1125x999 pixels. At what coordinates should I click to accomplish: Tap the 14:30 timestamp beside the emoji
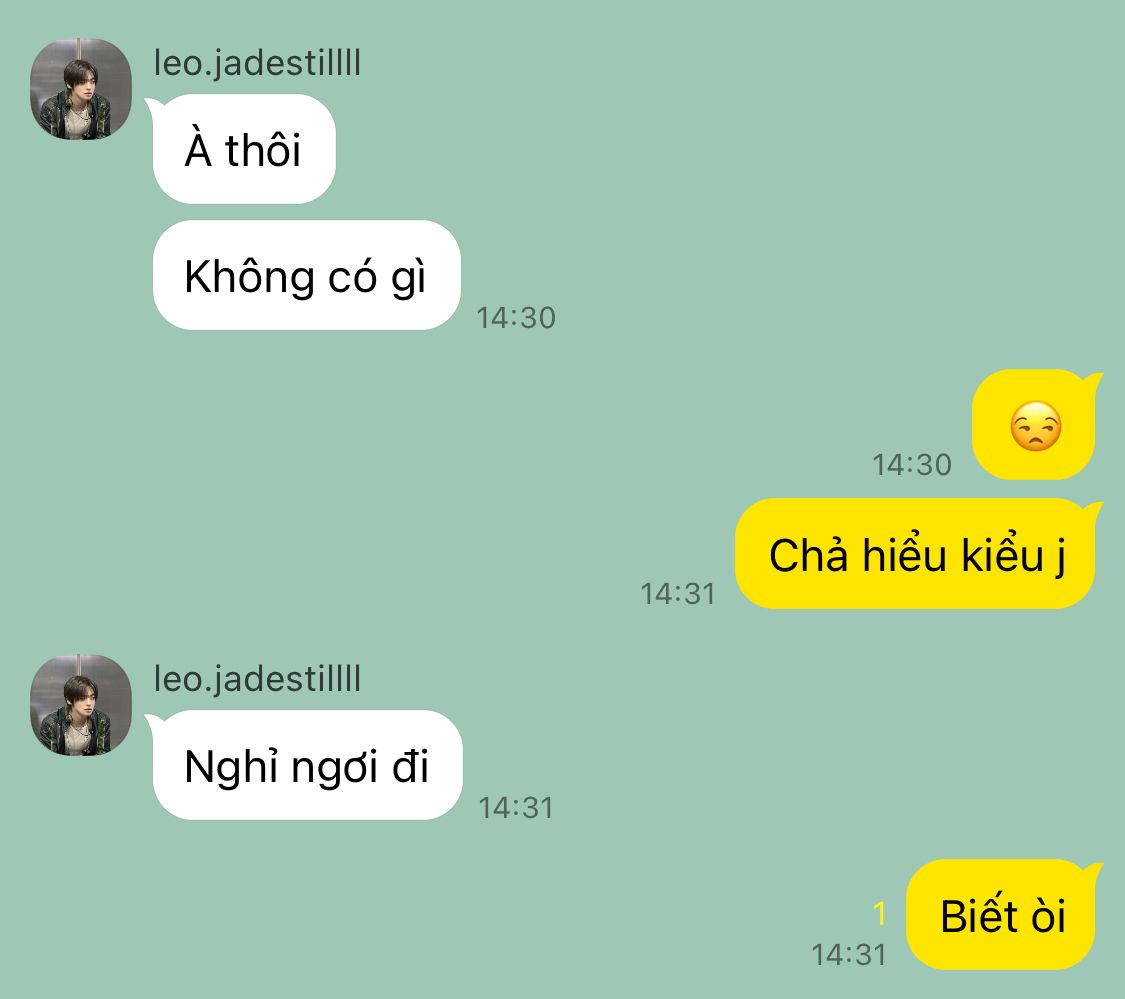[912, 465]
